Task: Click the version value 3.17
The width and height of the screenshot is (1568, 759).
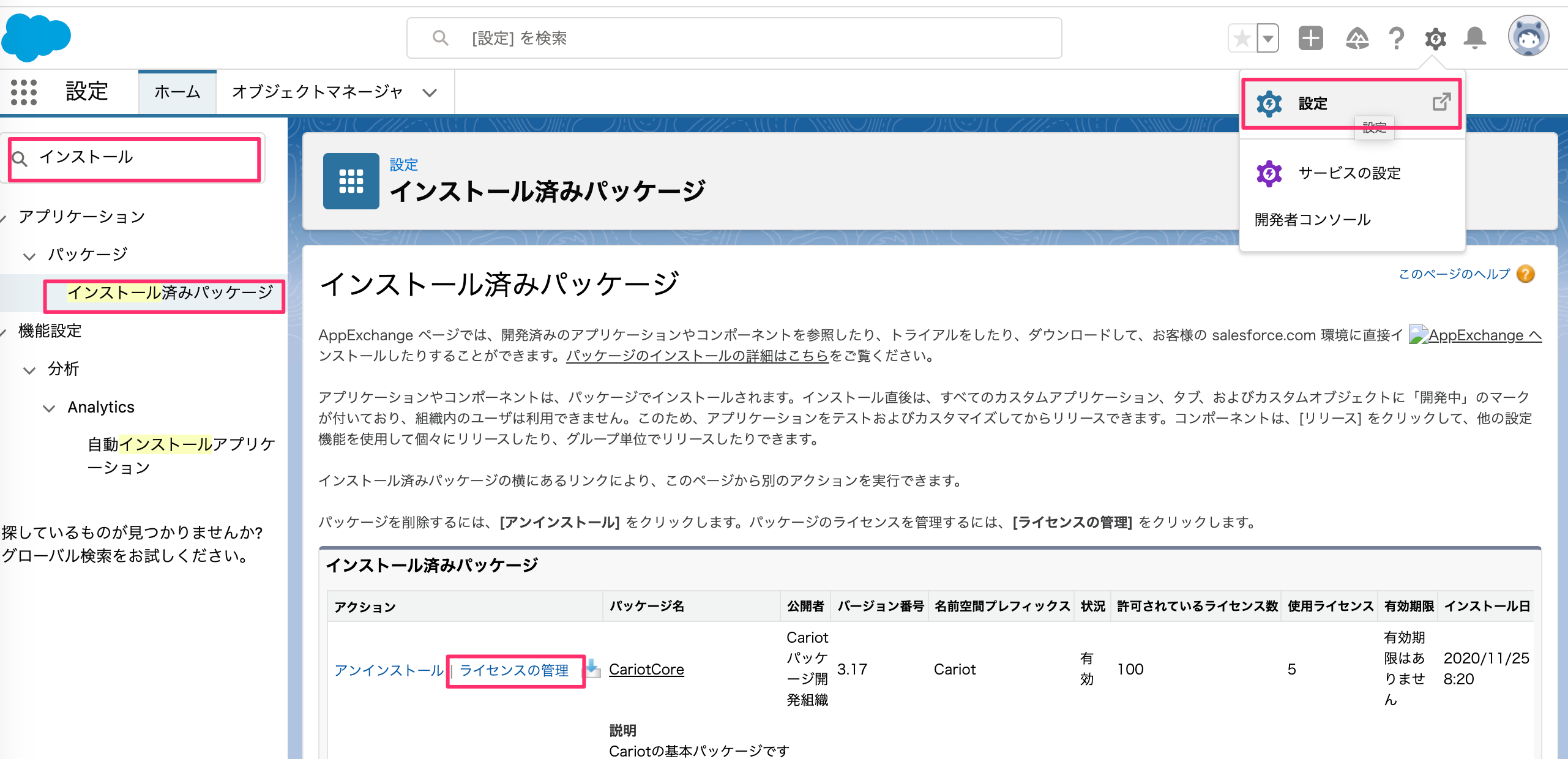Action: [852, 670]
